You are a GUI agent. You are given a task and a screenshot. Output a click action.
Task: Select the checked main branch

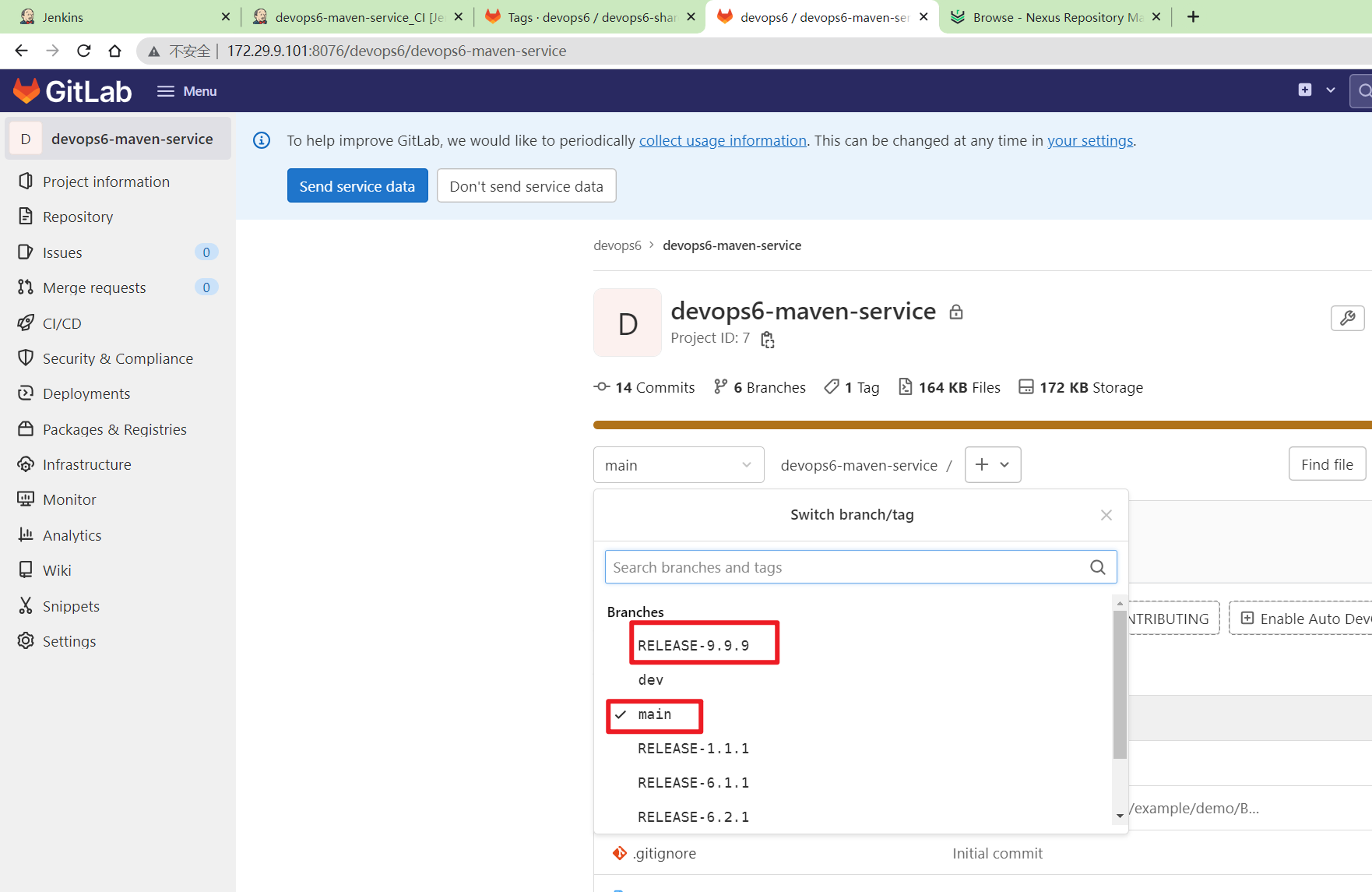click(x=655, y=714)
